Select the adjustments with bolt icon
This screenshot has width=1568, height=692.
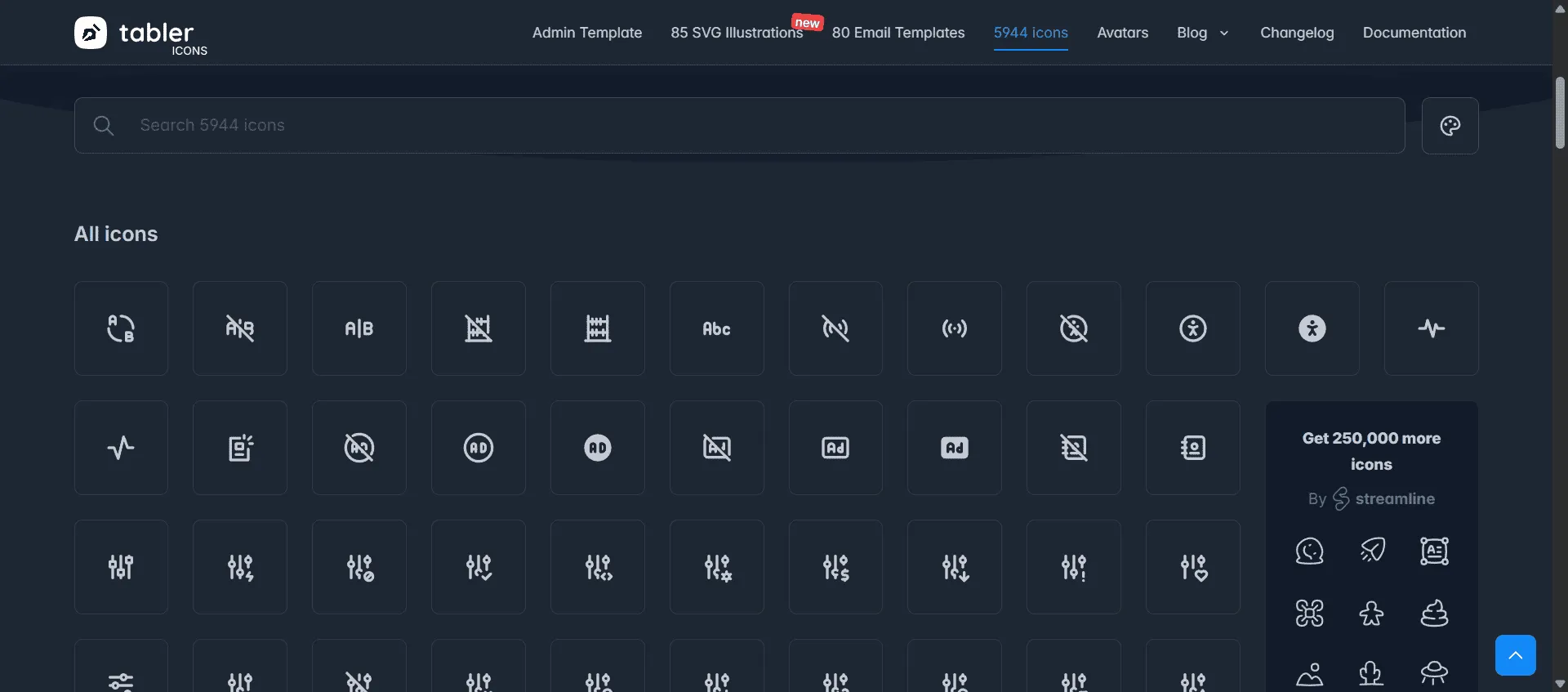click(240, 567)
